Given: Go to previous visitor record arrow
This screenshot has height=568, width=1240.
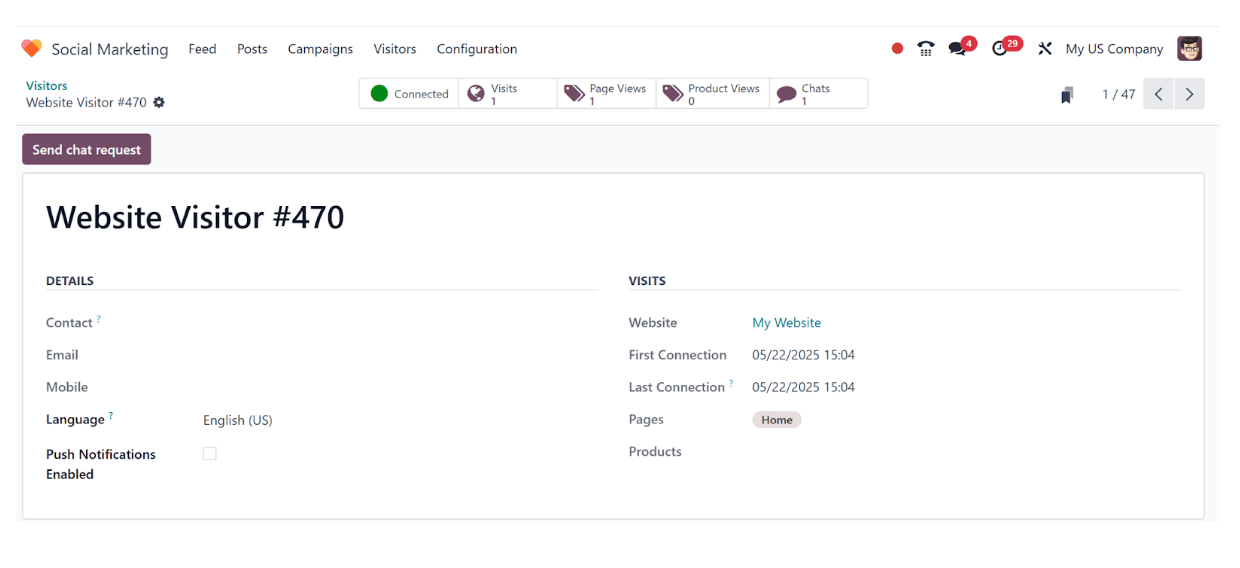Looking at the screenshot, I should point(1159,94).
